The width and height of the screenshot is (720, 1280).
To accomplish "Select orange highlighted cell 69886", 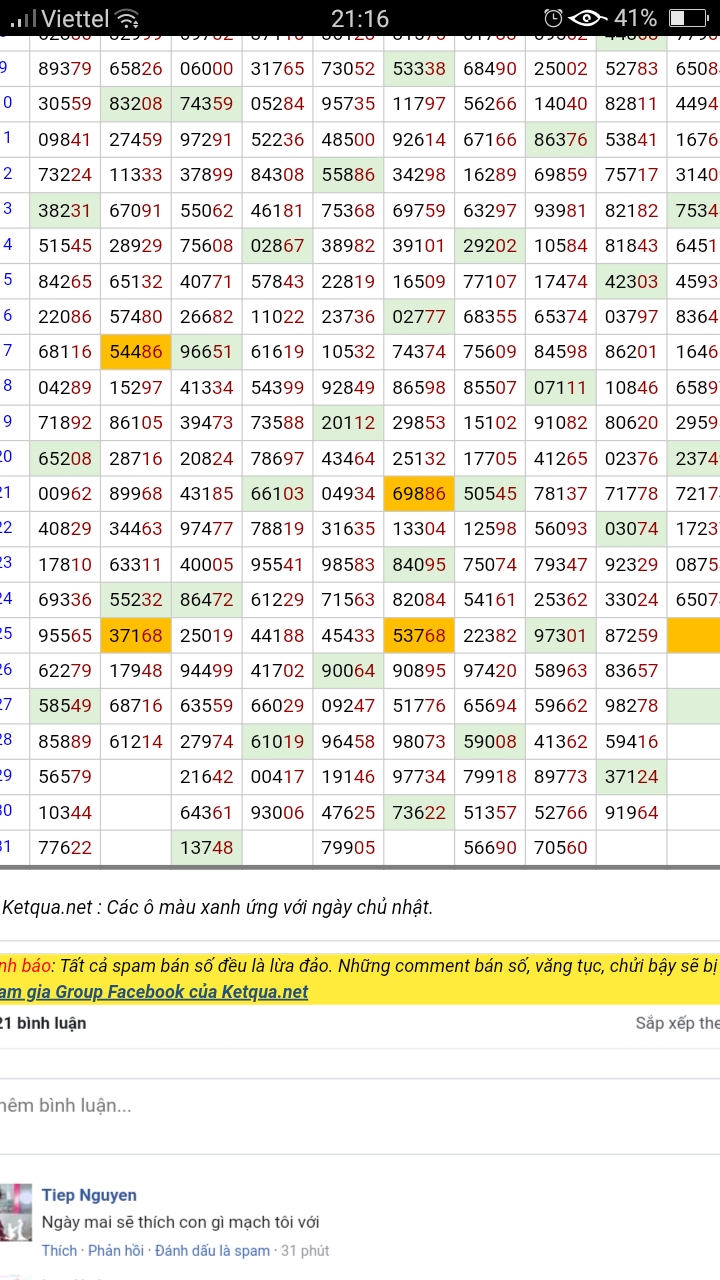I will pyautogui.click(x=419, y=493).
